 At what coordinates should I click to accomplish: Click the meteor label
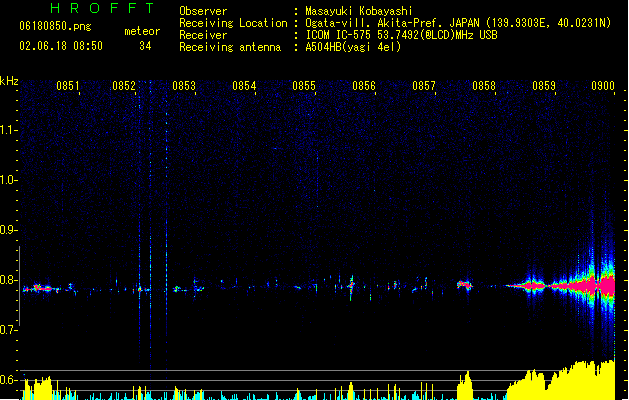click(142, 31)
